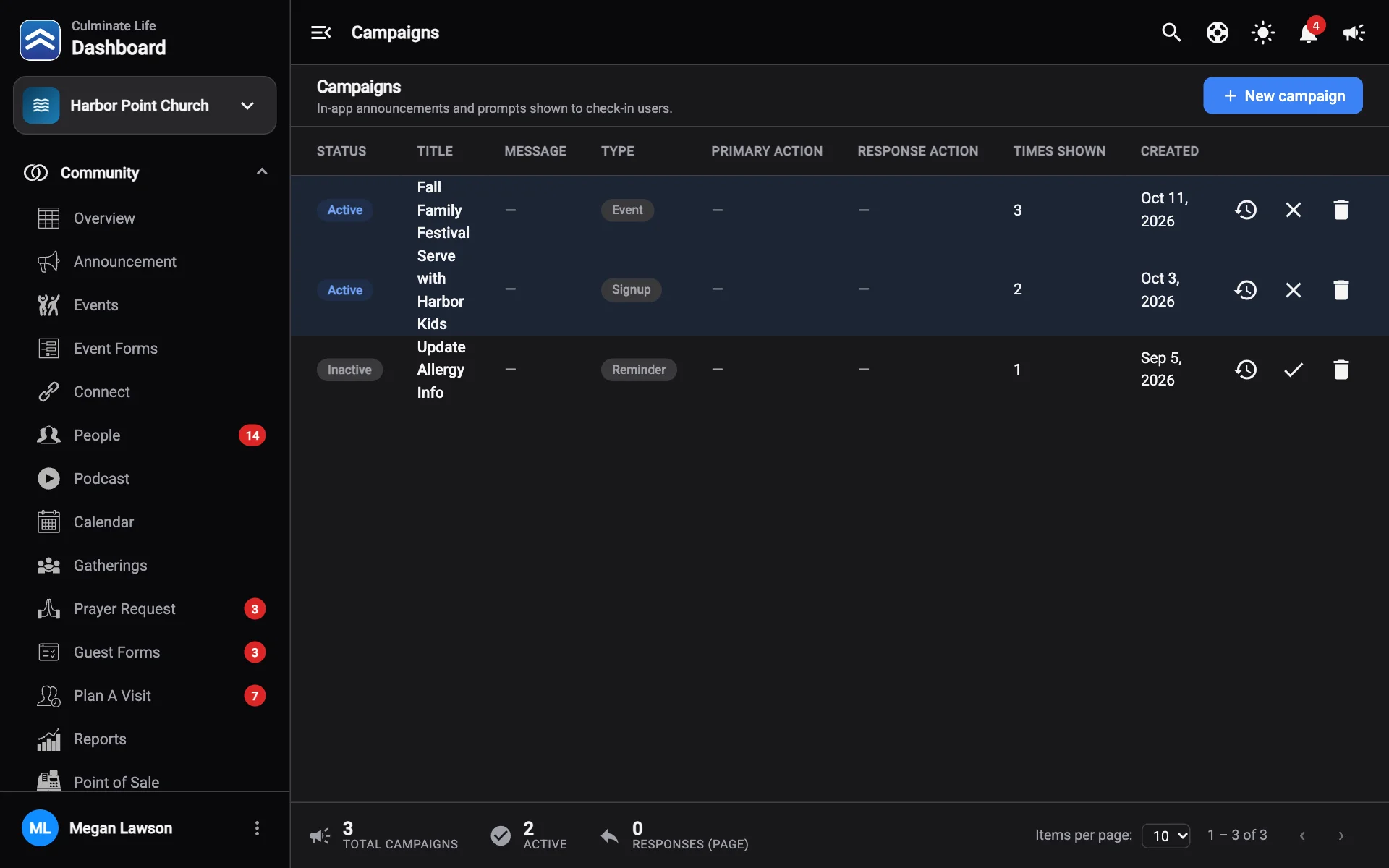Click the Created column header
The image size is (1389, 868).
tap(1169, 151)
